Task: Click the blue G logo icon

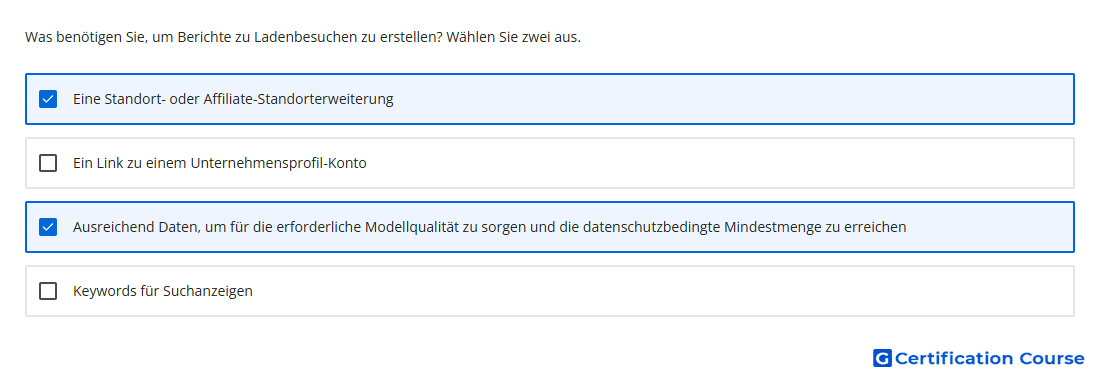Action: (882, 358)
